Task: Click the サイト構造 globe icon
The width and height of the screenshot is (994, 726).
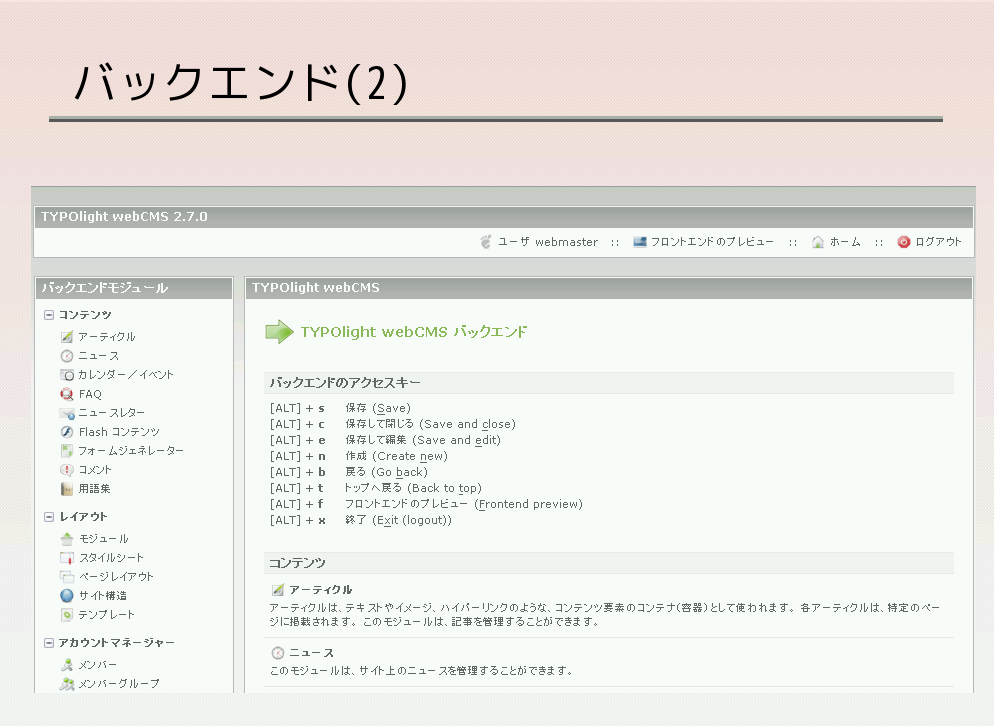Action: tap(67, 595)
